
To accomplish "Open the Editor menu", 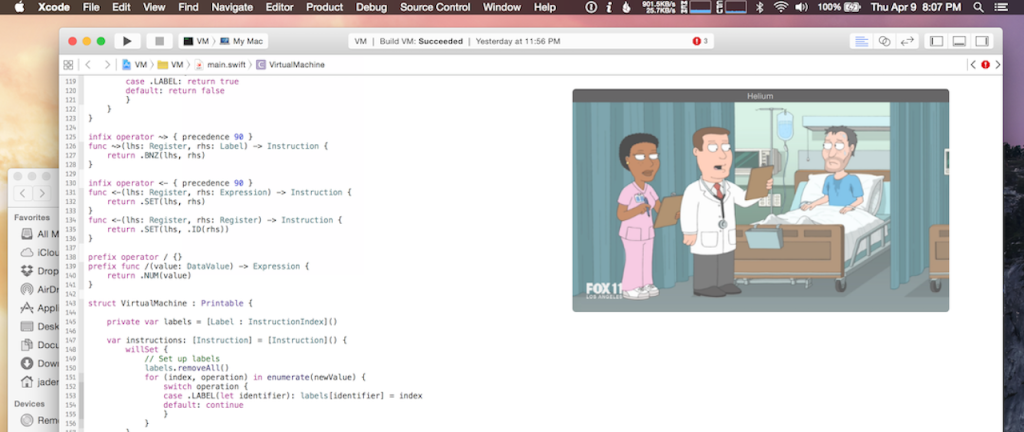I will [x=280, y=7].
